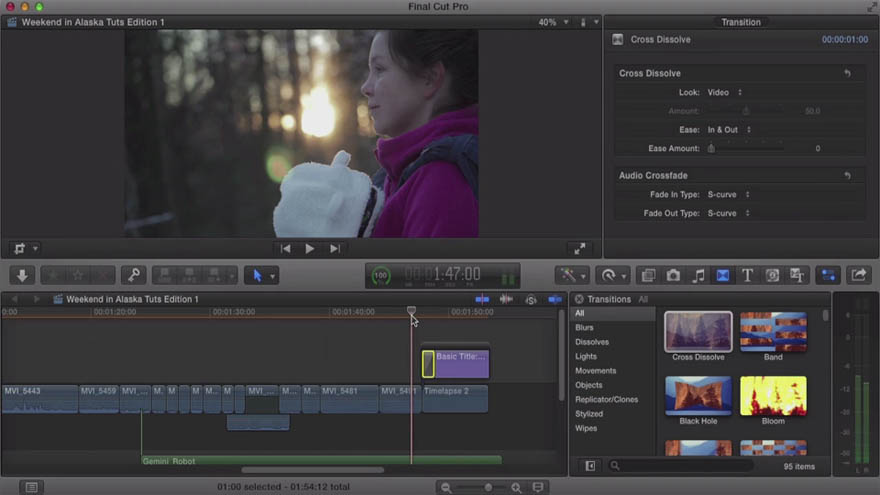
Task: Toggle timeline snapping button
Action: coord(554,299)
